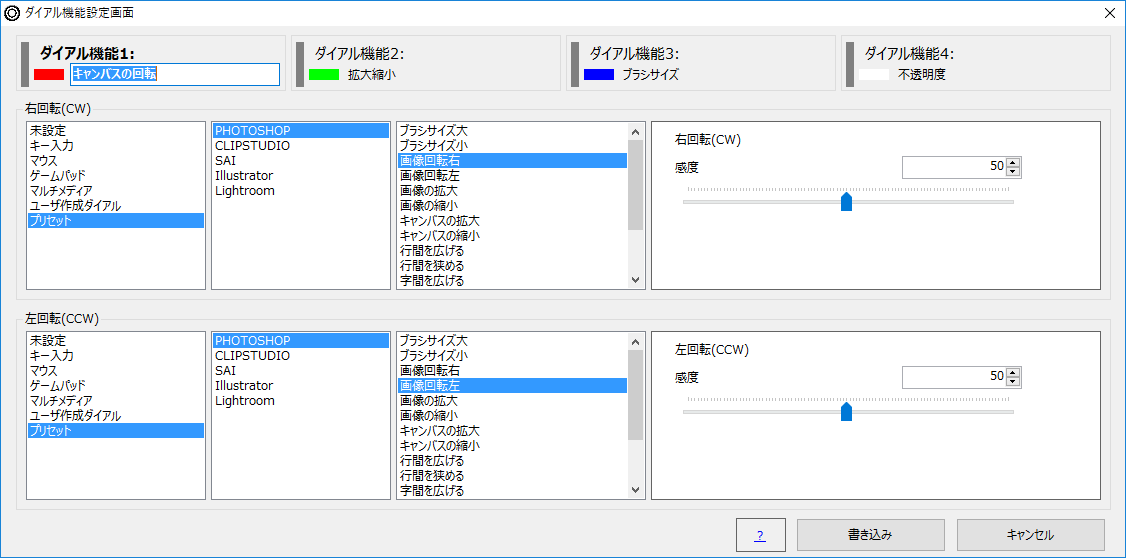Viewport: 1126px width, 558px height.
Task: Click the 左回転(CCW) 感度 value field
Action: point(954,377)
